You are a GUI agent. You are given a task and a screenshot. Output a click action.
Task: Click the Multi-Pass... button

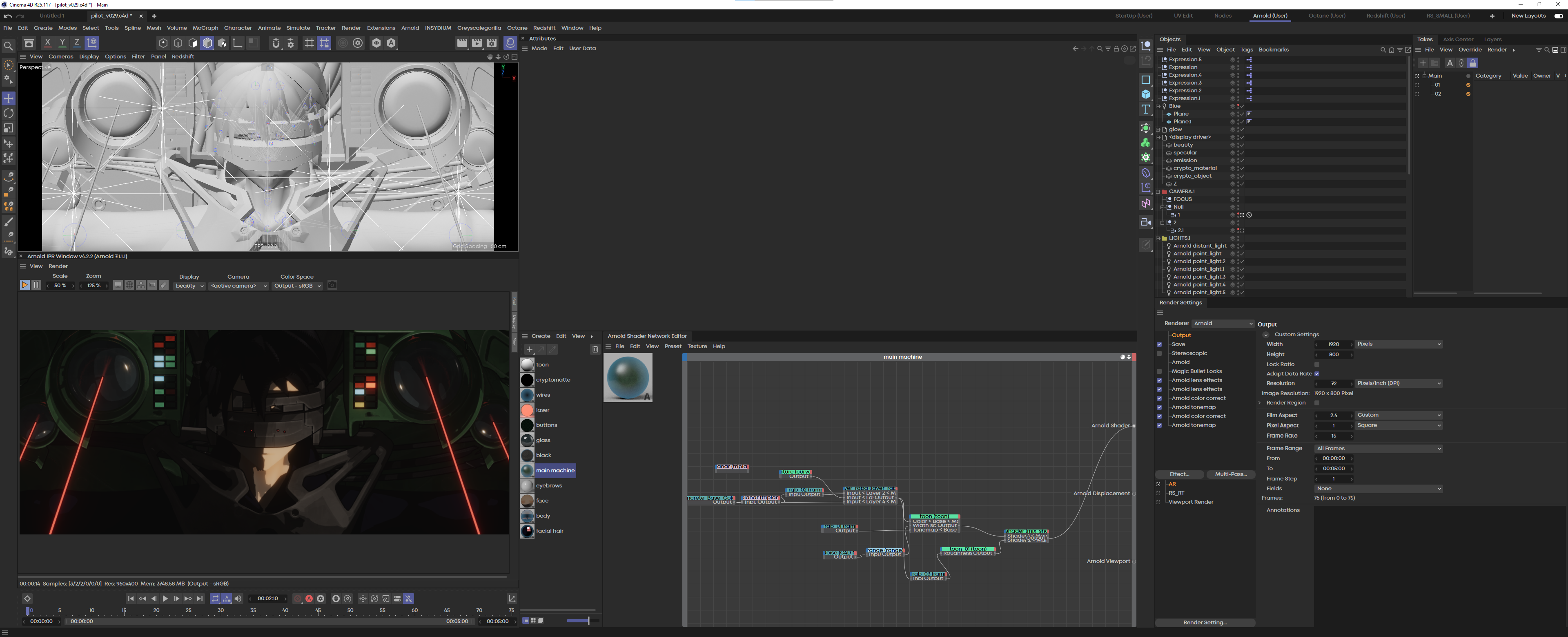(x=1230, y=474)
